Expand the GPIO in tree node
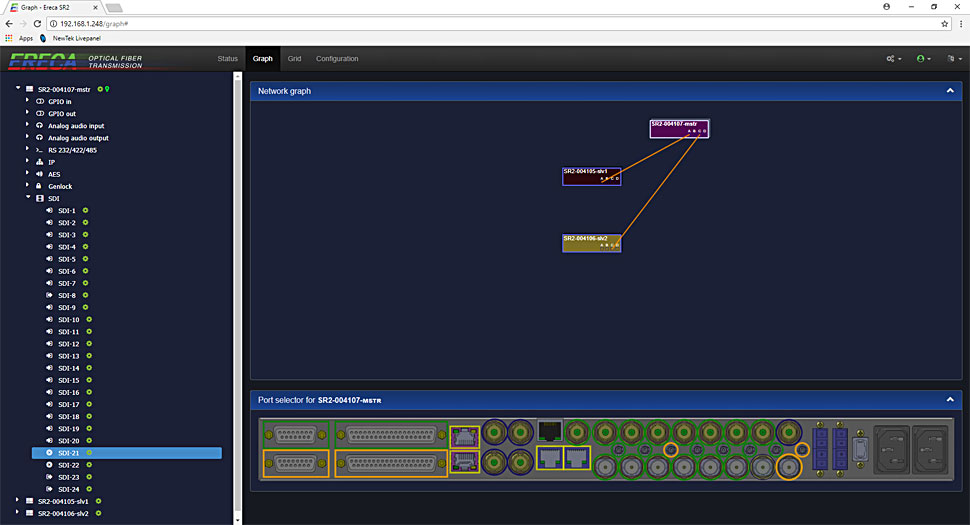Screen dimensions: 970x525 [x=28, y=101]
